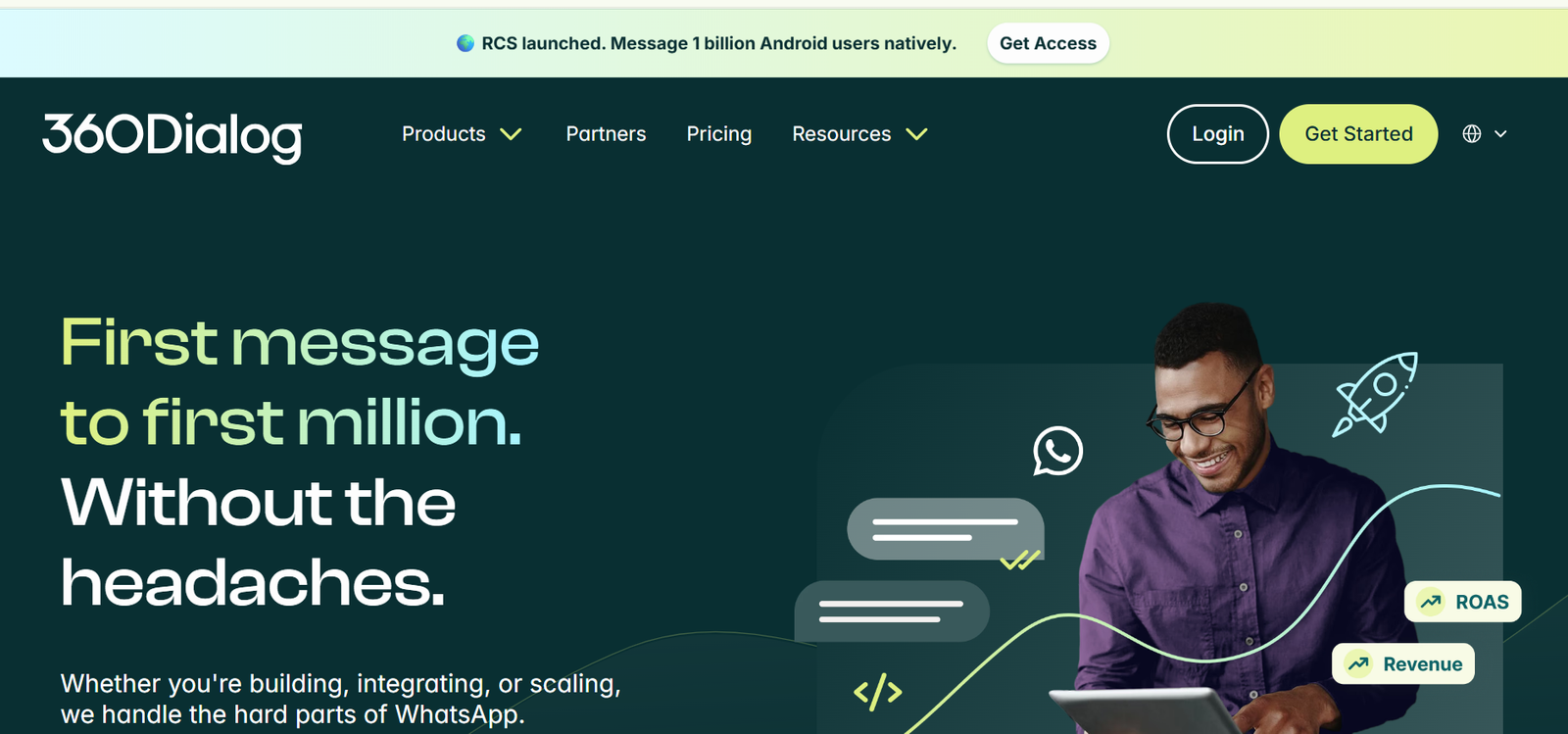Click the earth icon in announcement banner
Viewport: 1568px width, 734px height.
pos(465,43)
